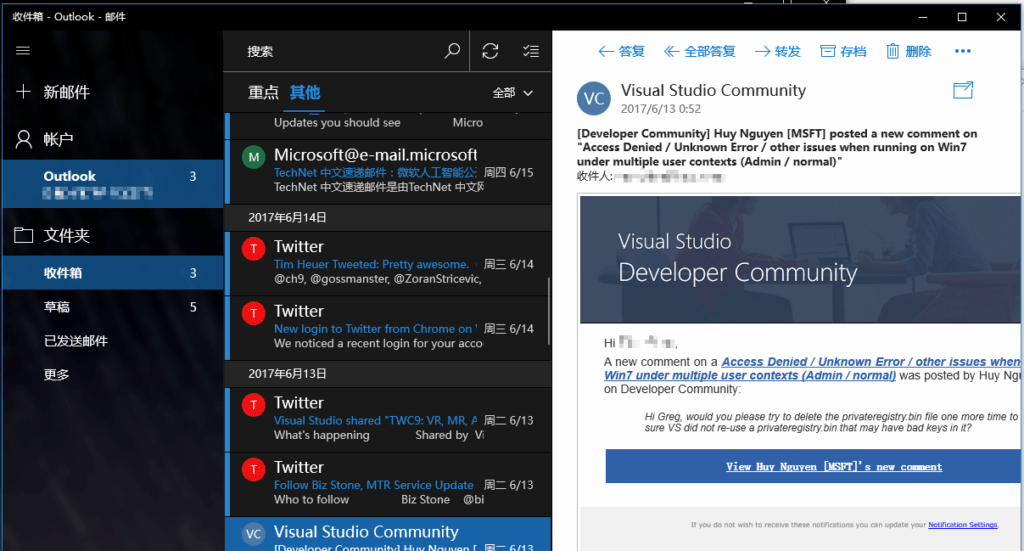Viewport: 1024px width, 551px height.
Task: Switch to the 重点 focused tab
Action: coord(264,93)
